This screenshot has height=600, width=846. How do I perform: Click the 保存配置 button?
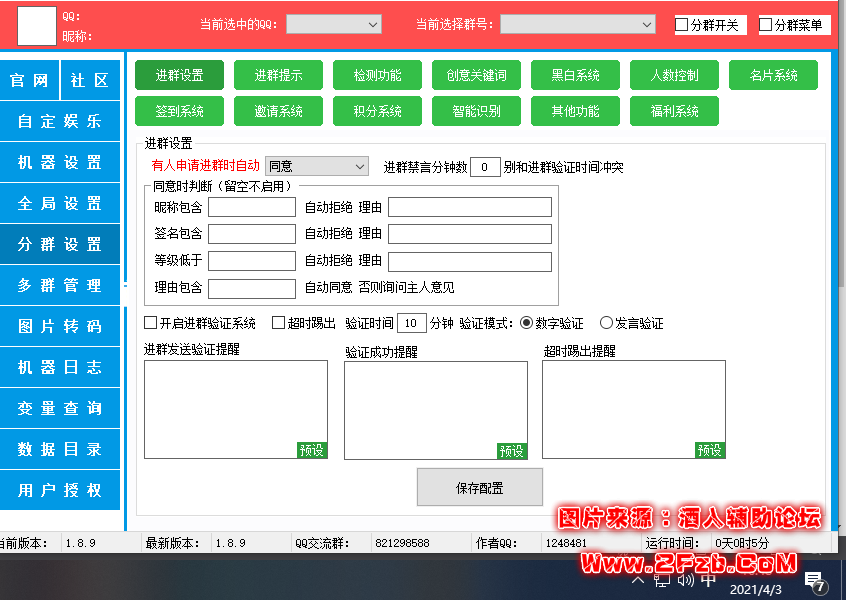(x=479, y=488)
